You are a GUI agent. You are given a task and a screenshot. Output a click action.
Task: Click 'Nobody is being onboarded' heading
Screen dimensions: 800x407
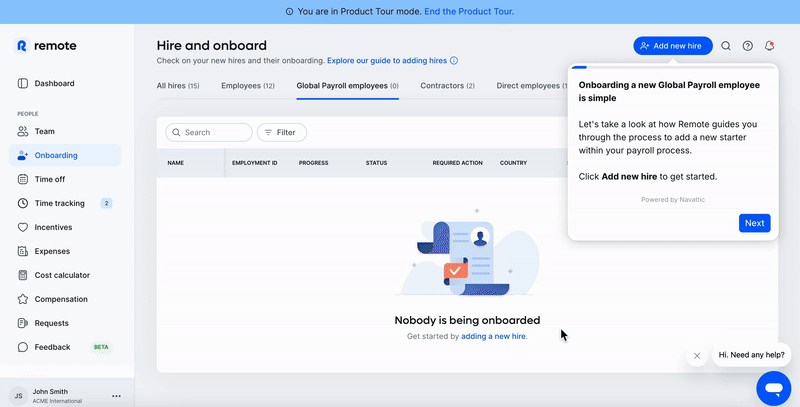[467, 320]
